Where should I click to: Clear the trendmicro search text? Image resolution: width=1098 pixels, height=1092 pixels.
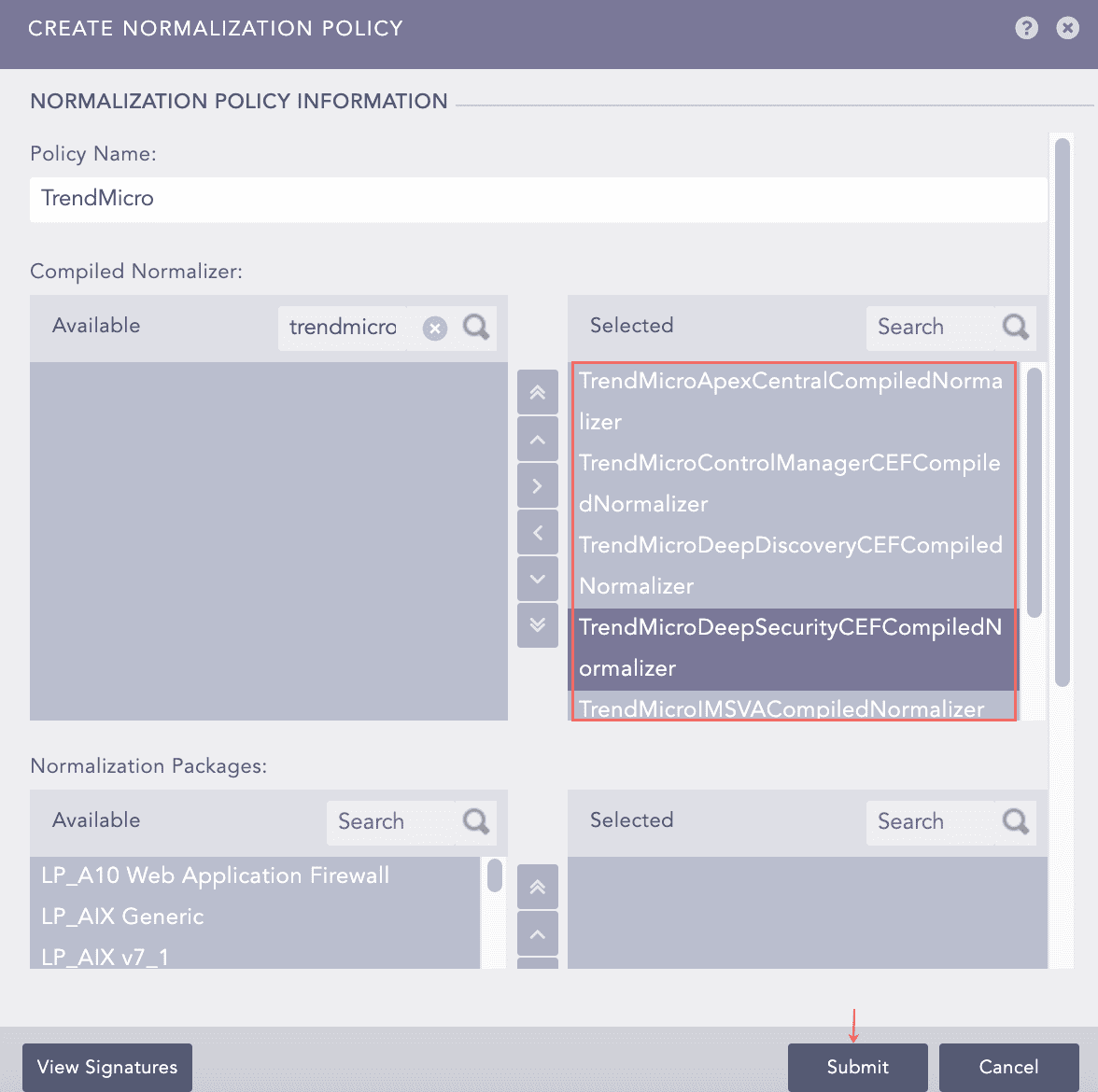(435, 328)
